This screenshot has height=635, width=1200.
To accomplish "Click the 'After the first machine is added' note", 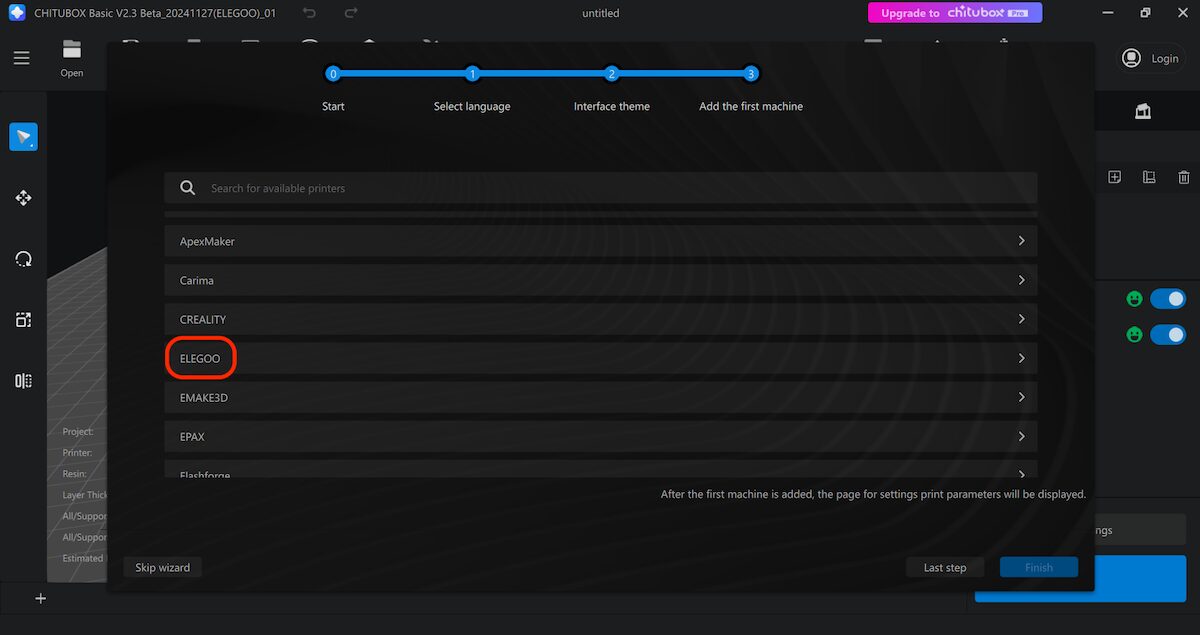I will [873, 494].
